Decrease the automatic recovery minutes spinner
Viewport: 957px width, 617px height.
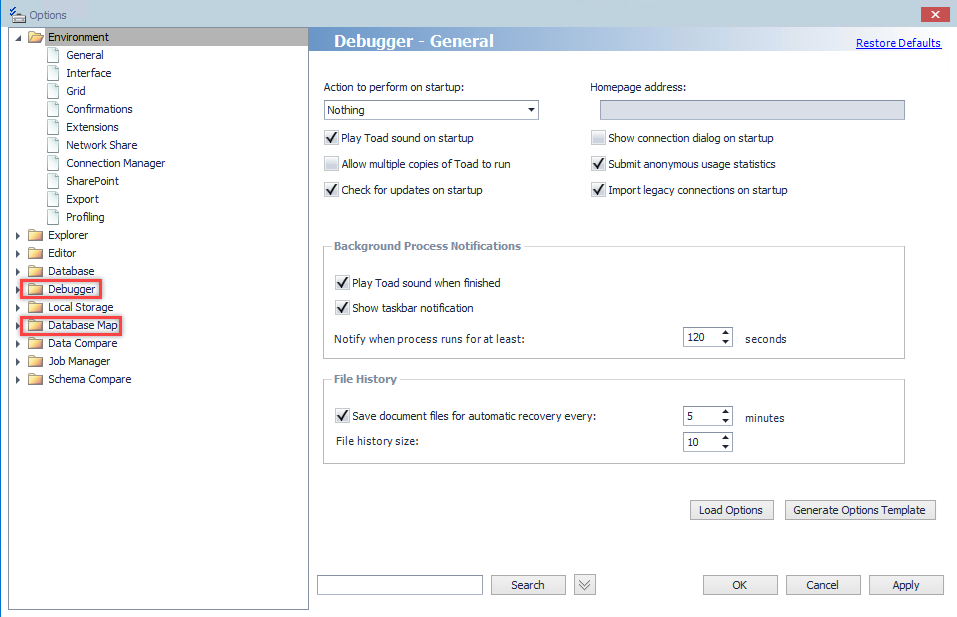725,420
